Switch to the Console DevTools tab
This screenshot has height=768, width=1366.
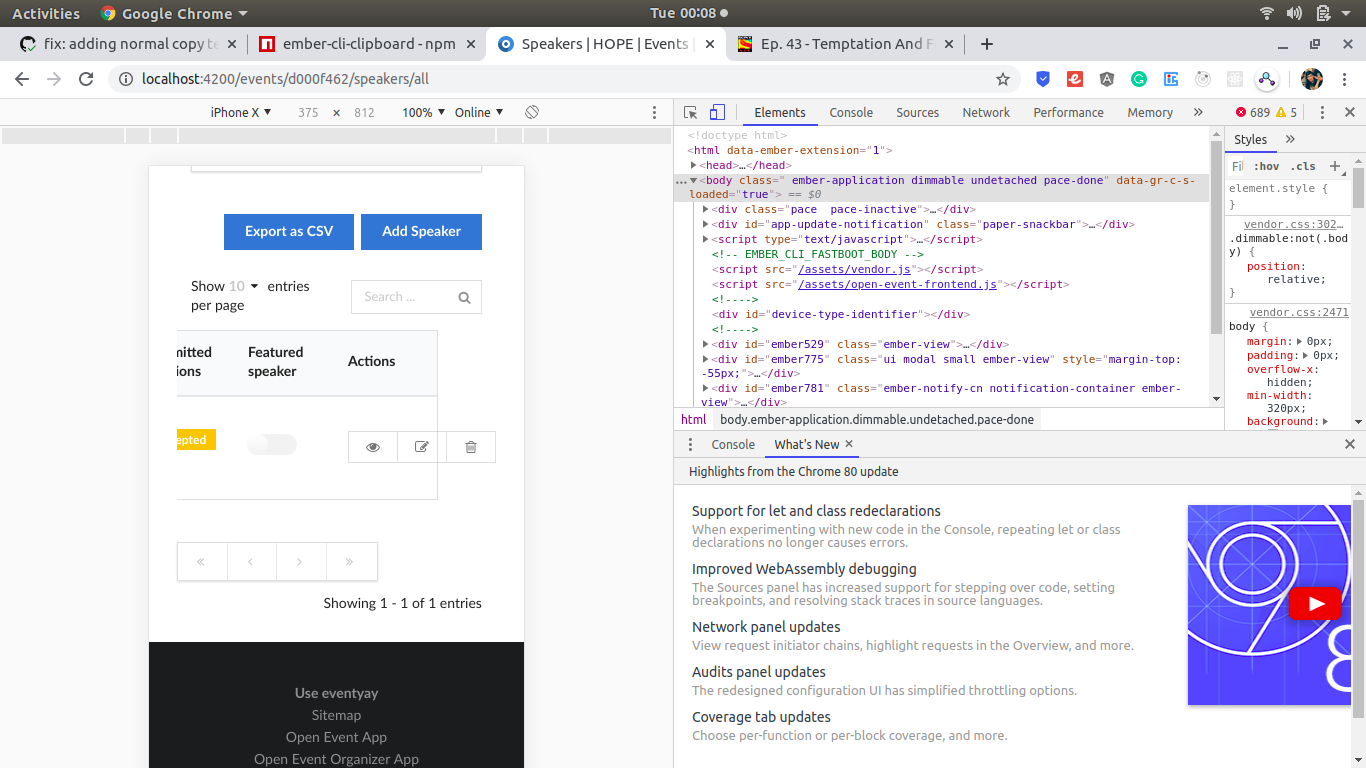(851, 112)
